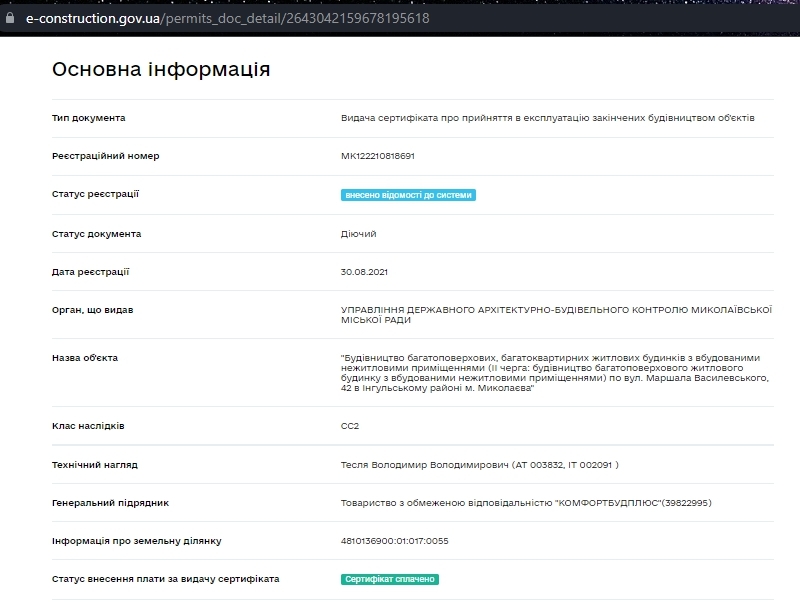Click the blue 'внесено відомості до системи' badge
The height and width of the screenshot is (612, 800).
coord(408,195)
